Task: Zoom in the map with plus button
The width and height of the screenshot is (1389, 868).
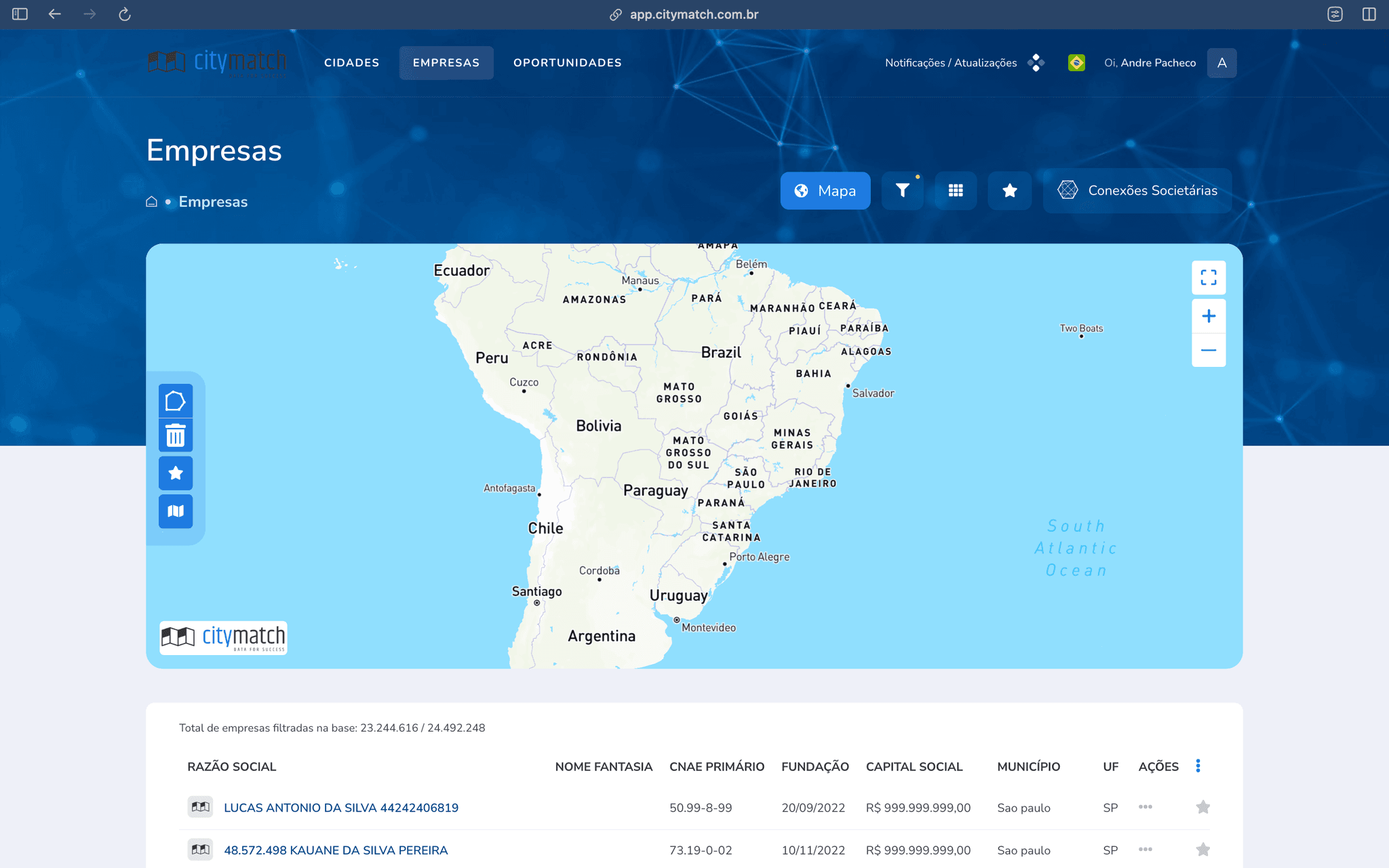Action: (x=1208, y=316)
